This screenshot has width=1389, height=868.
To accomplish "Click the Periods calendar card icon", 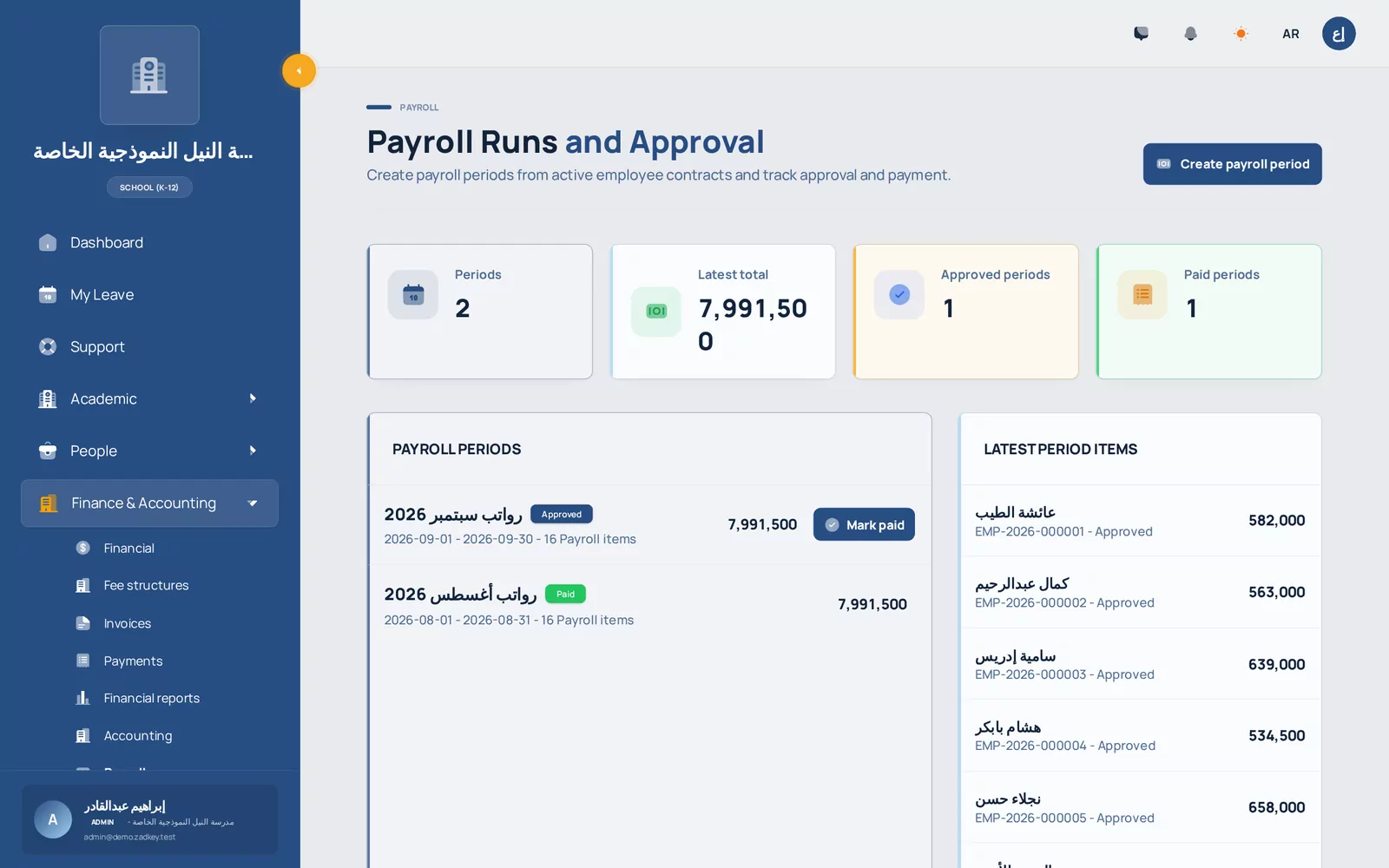I will pyautogui.click(x=413, y=295).
